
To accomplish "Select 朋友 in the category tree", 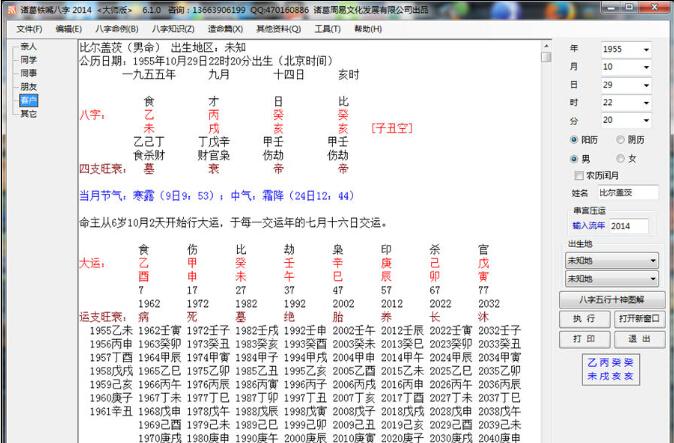I will 28,86.
